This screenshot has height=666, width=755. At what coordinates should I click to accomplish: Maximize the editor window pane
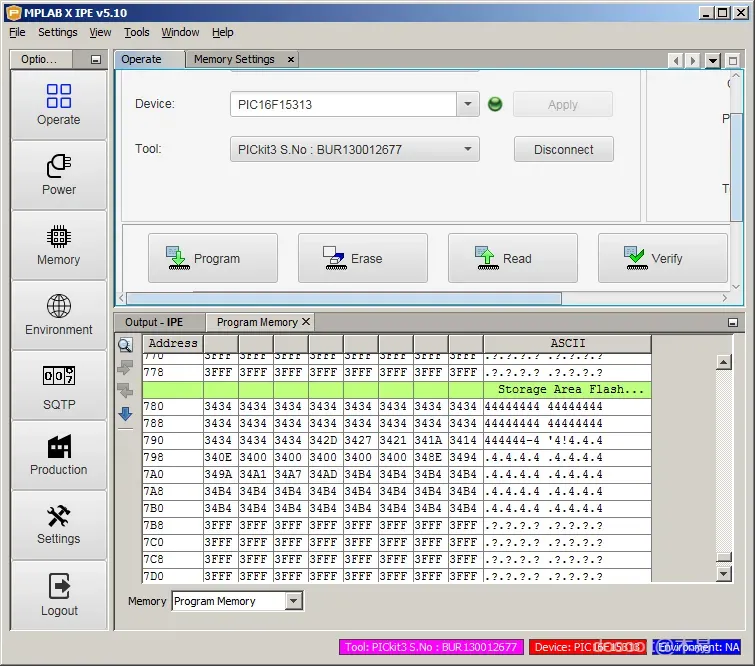(732, 61)
